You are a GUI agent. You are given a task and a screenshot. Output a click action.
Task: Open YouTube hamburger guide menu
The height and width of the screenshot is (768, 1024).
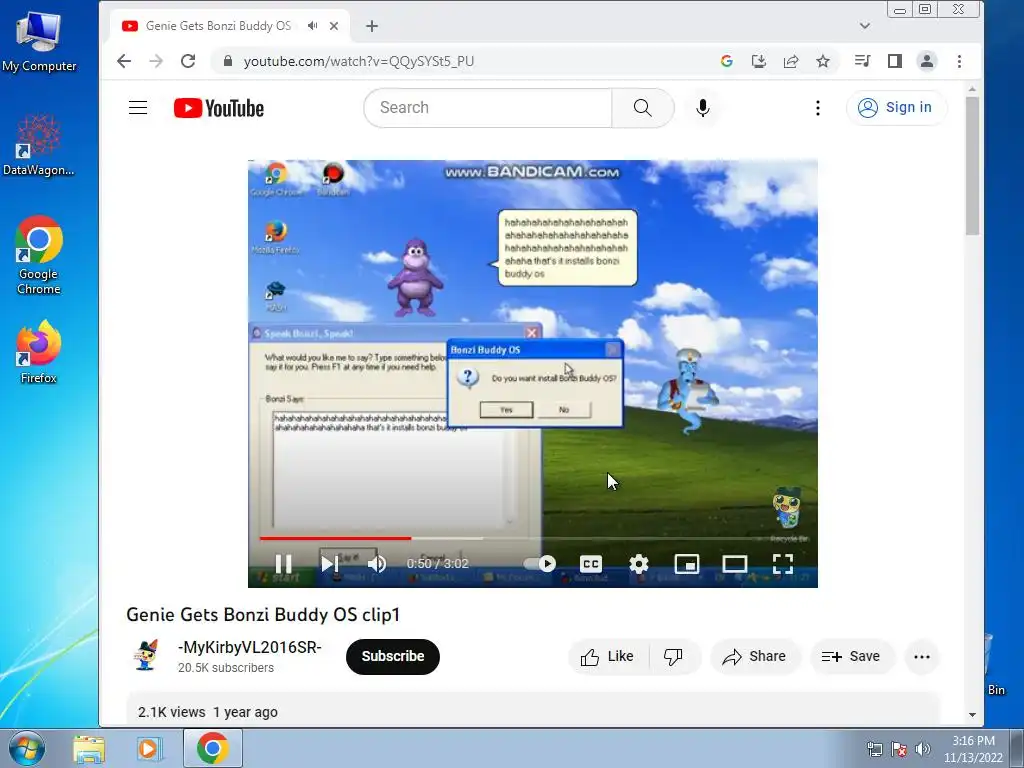point(138,108)
